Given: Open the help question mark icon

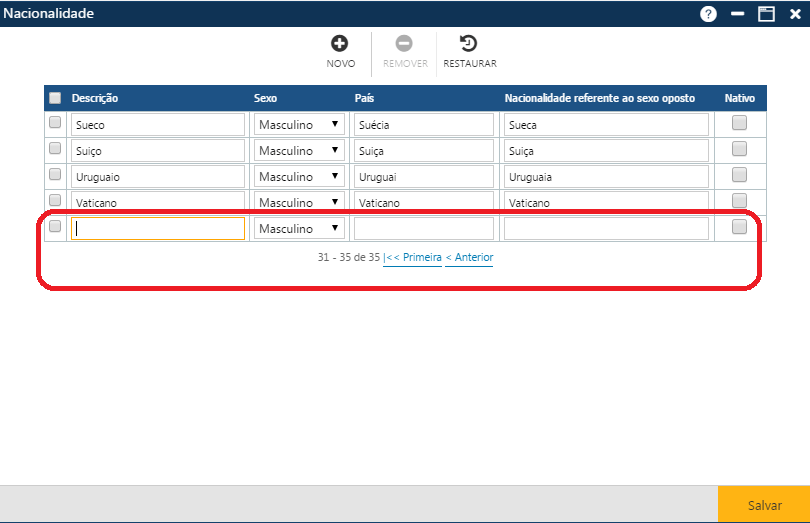Looking at the screenshot, I should (x=708, y=14).
